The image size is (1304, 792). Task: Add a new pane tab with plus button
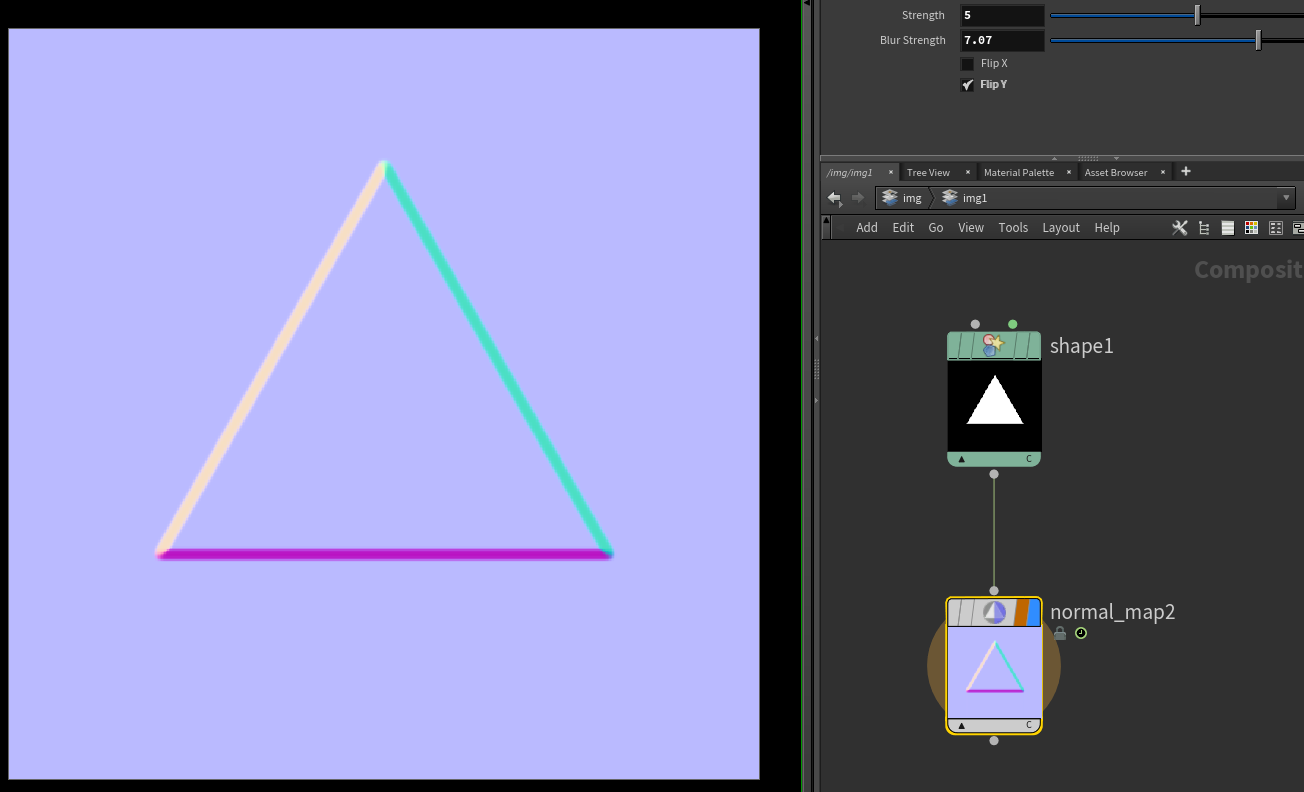point(1186,171)
